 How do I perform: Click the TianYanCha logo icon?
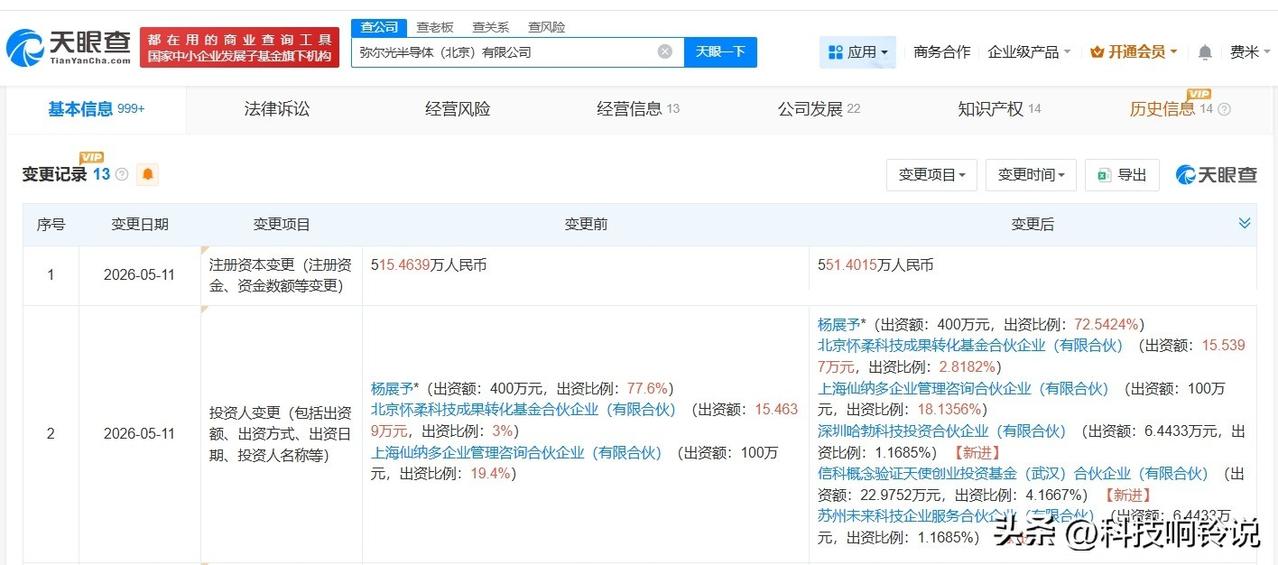pos(68,46)
